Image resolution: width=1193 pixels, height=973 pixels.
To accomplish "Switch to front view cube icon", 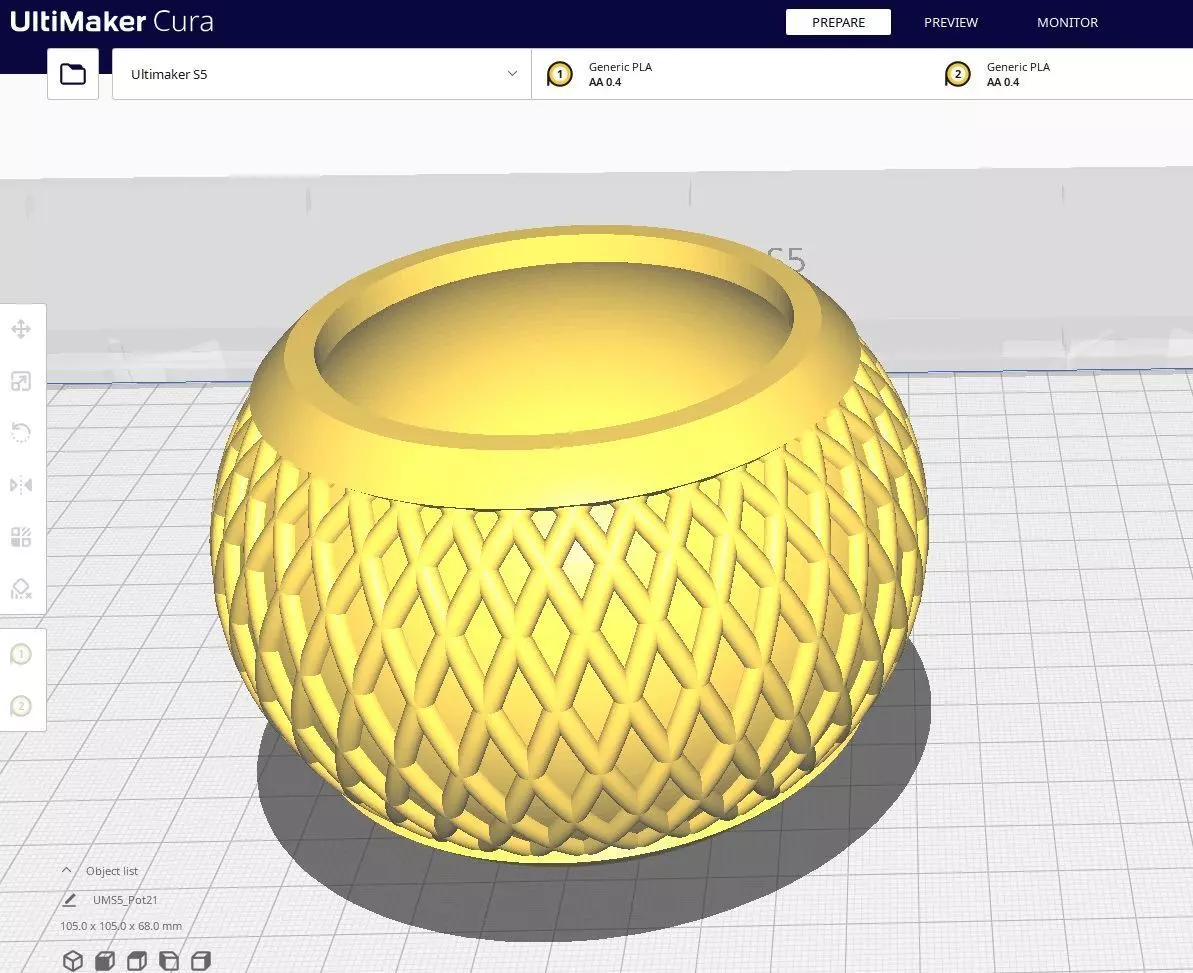I will (x=105, y=960).
